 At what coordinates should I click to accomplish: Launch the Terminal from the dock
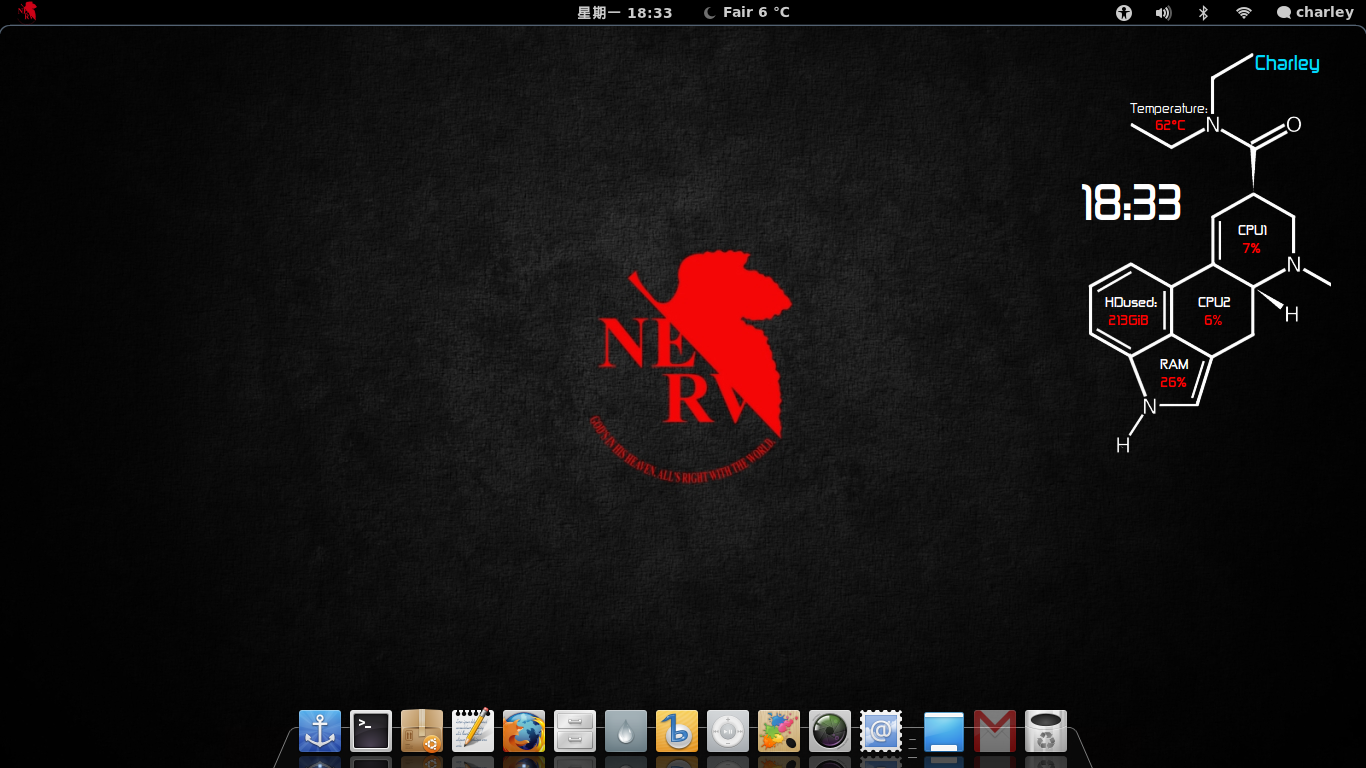pos(371,731)
